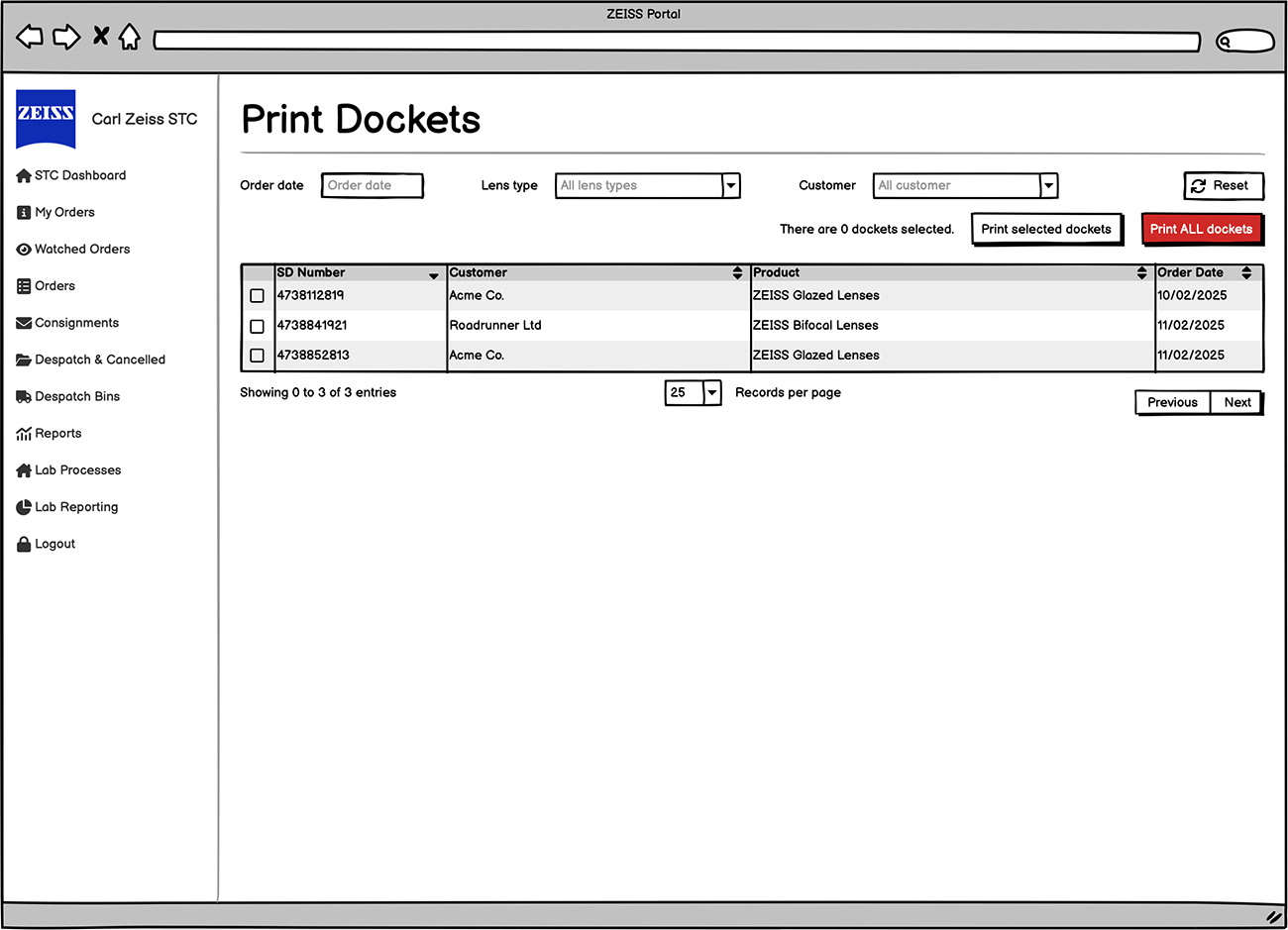
Task: Click the browser stop X icon
Action: coord(100,37)
